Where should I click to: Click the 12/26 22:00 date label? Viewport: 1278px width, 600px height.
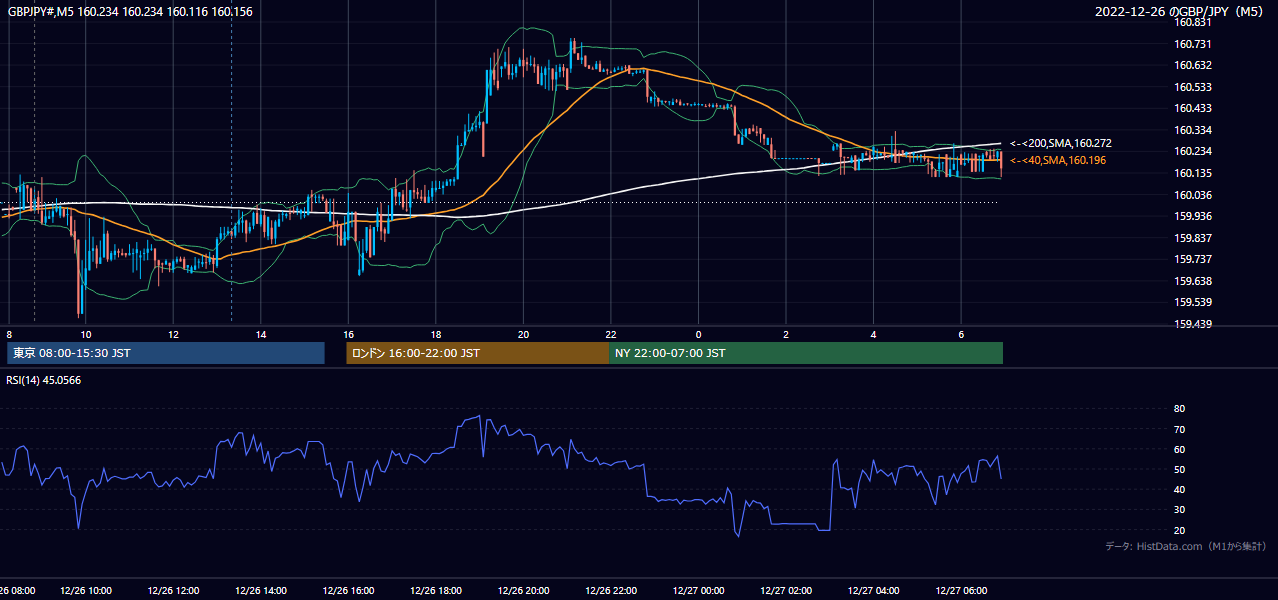(611, 590)
